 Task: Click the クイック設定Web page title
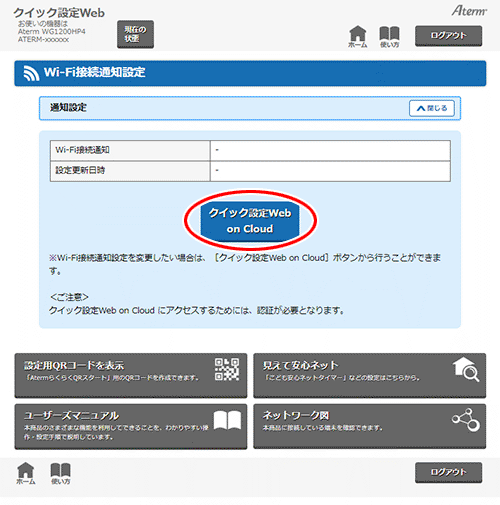(x=59, y=13)
